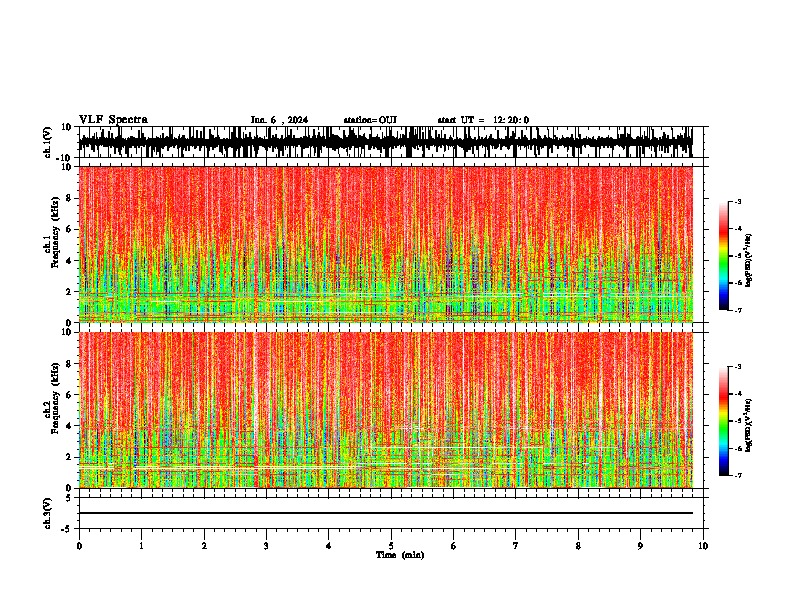
Task: Click tick label "0" on the time axis
Action: 79,546
